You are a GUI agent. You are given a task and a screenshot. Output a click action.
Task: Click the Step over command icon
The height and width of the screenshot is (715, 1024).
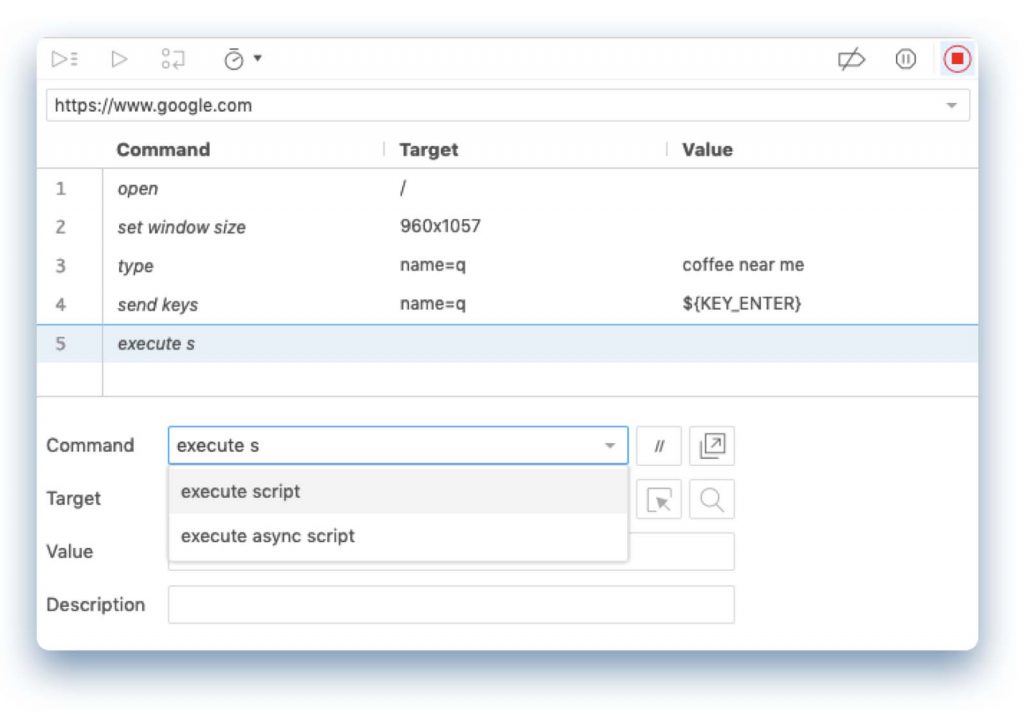coord(173,60)
